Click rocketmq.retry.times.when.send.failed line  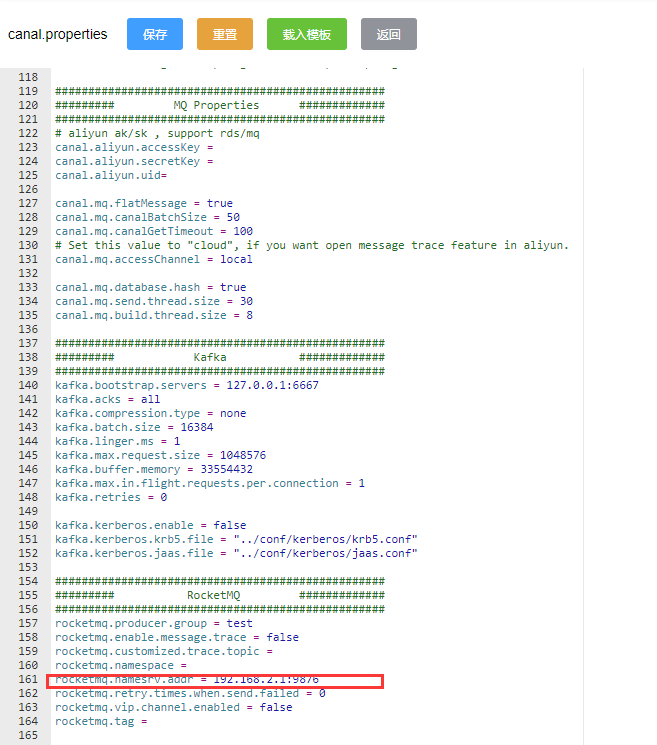click(x=190, y=693)
